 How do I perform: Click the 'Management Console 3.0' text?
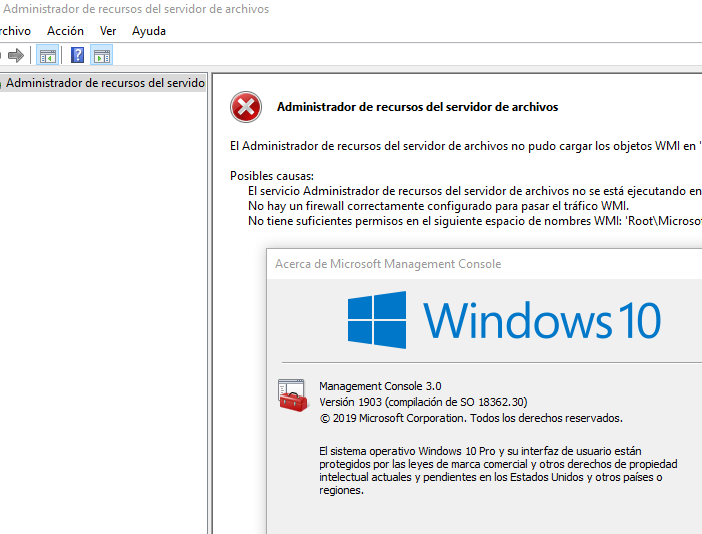(x=380, y=386)
